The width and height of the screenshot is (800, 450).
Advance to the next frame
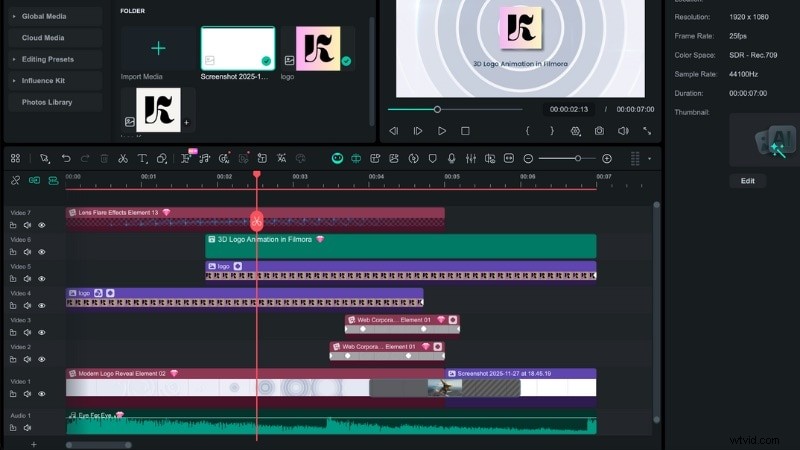[x=417, y=131]
